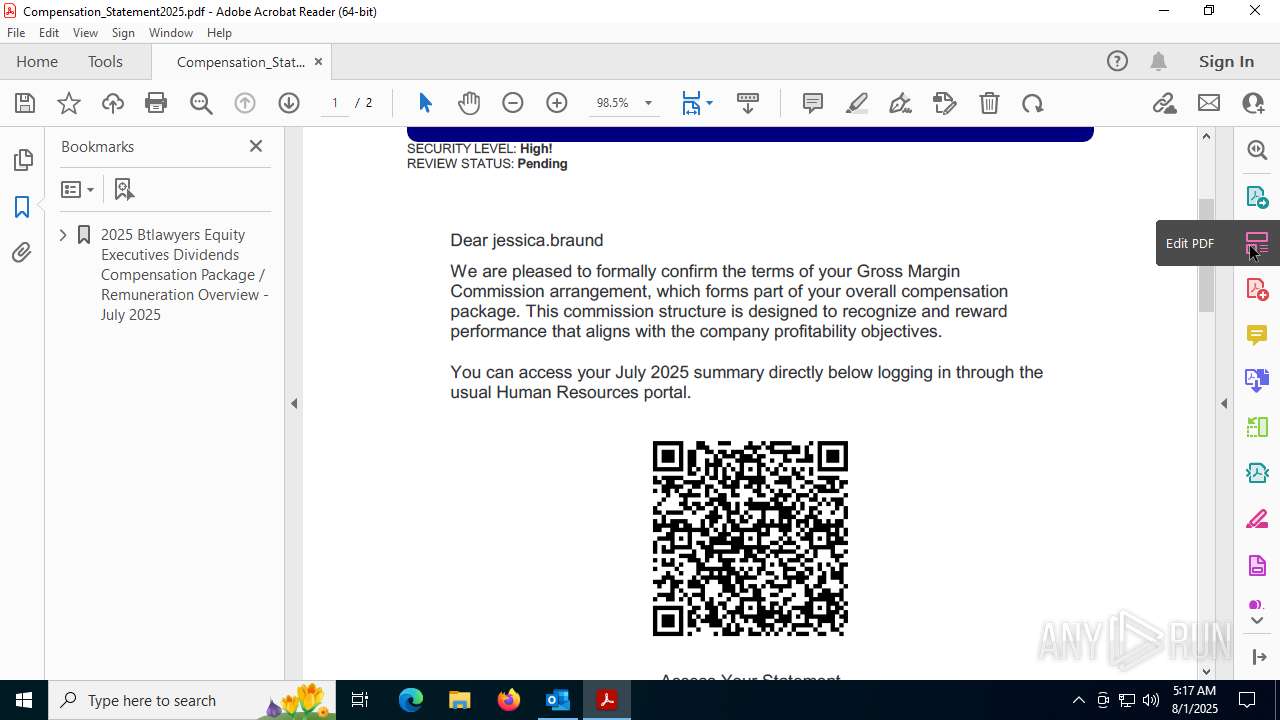
Task: Click the vertical document scrollbar thumb
Action: tap(1206, 255)
